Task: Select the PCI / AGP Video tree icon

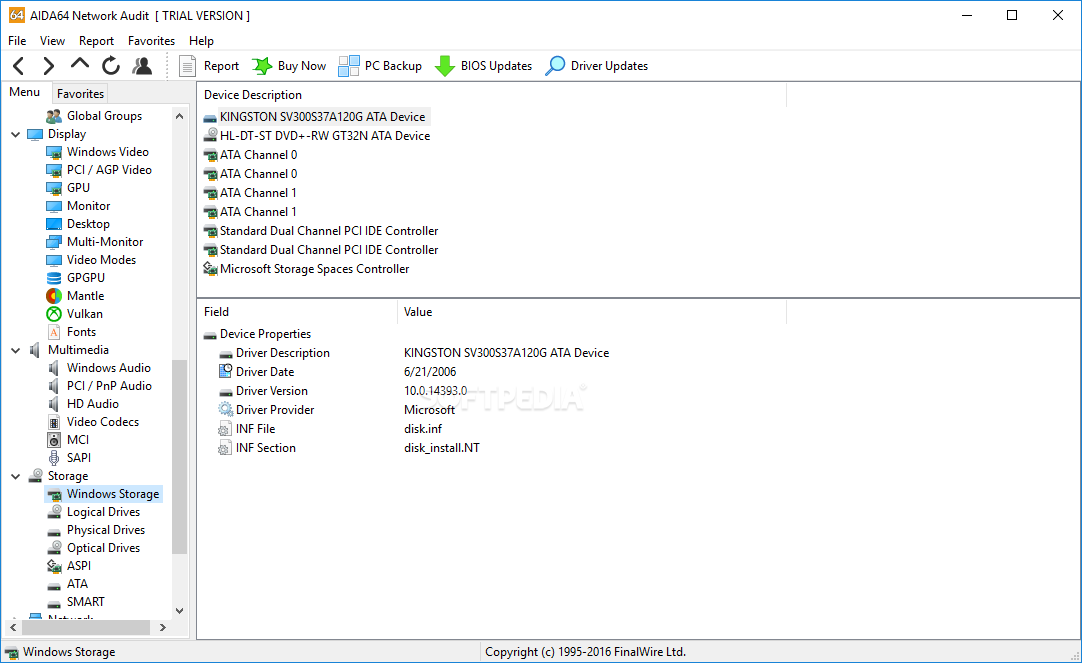Action: (x=54, y=170)
